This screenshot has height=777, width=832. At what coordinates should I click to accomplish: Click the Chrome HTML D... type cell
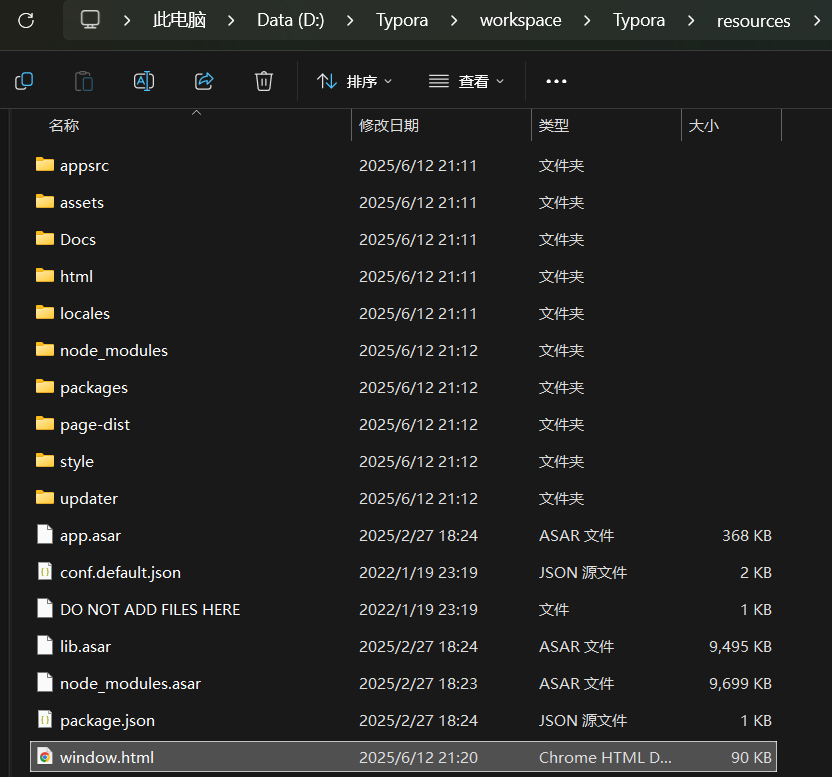pyautogui.click(x=605, y=757)
